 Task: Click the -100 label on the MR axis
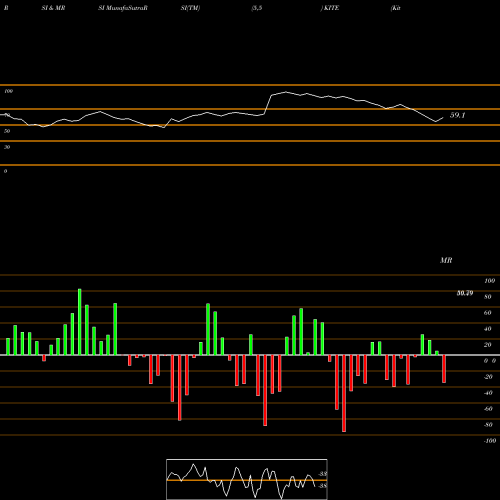pyautogui.click(x=490, y=441)
